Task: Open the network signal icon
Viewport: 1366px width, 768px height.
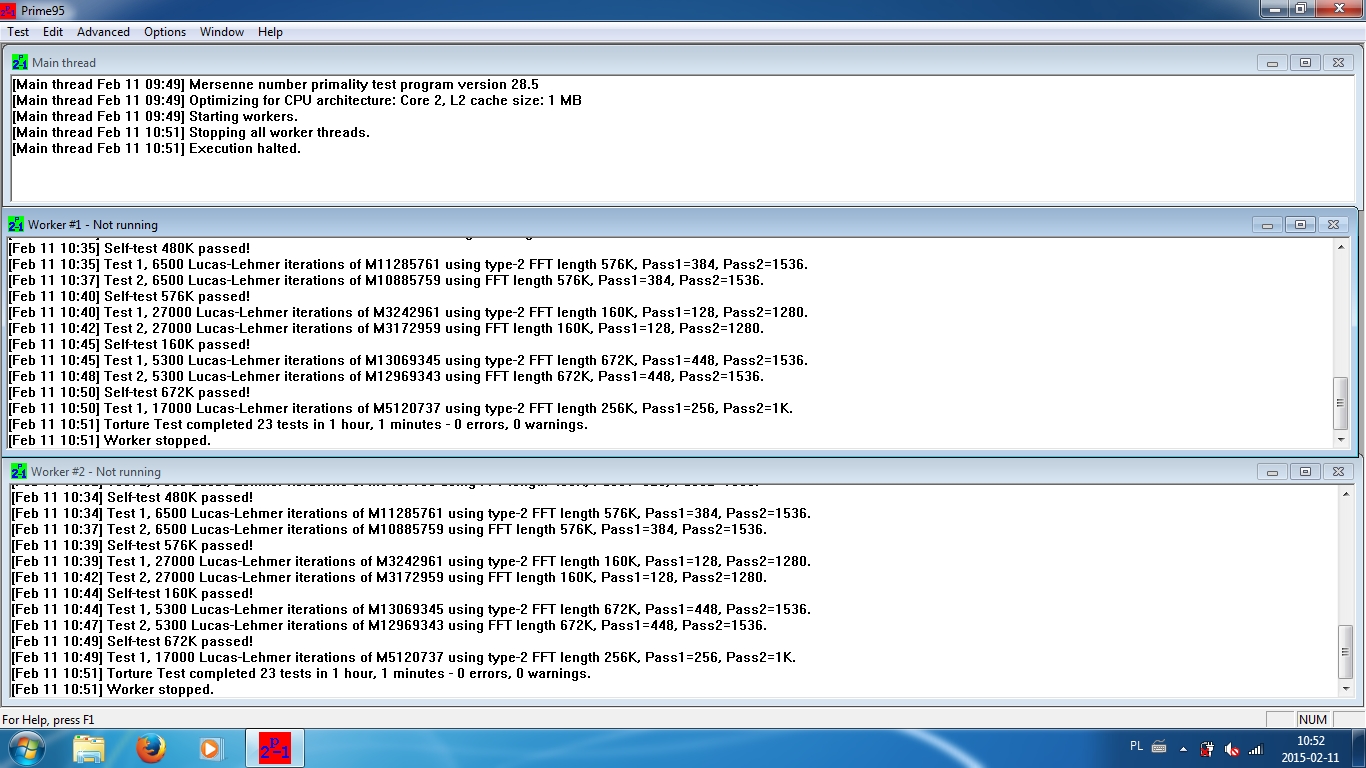Action: [x=1256, y=748]
